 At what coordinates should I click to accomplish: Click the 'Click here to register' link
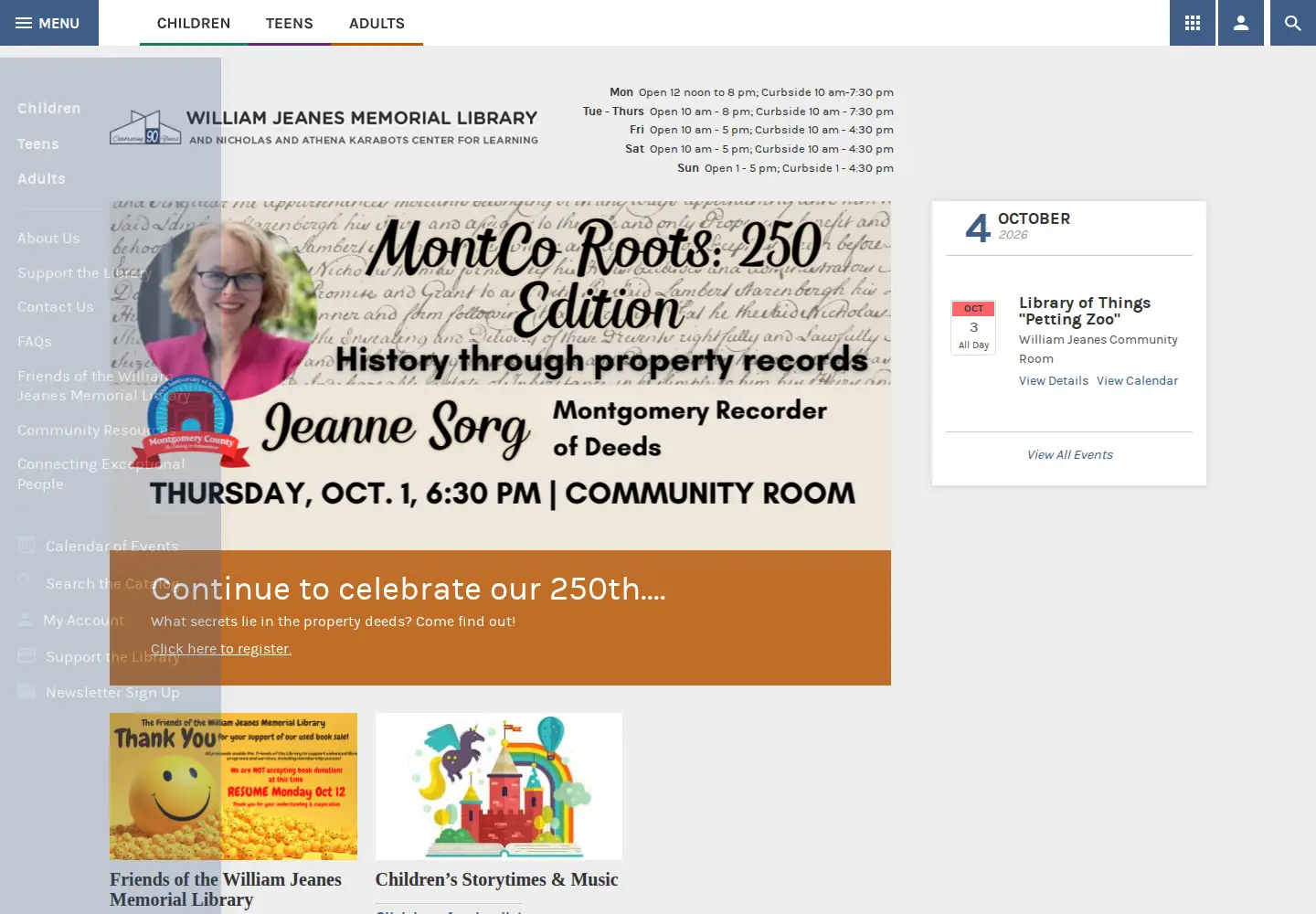221,649
